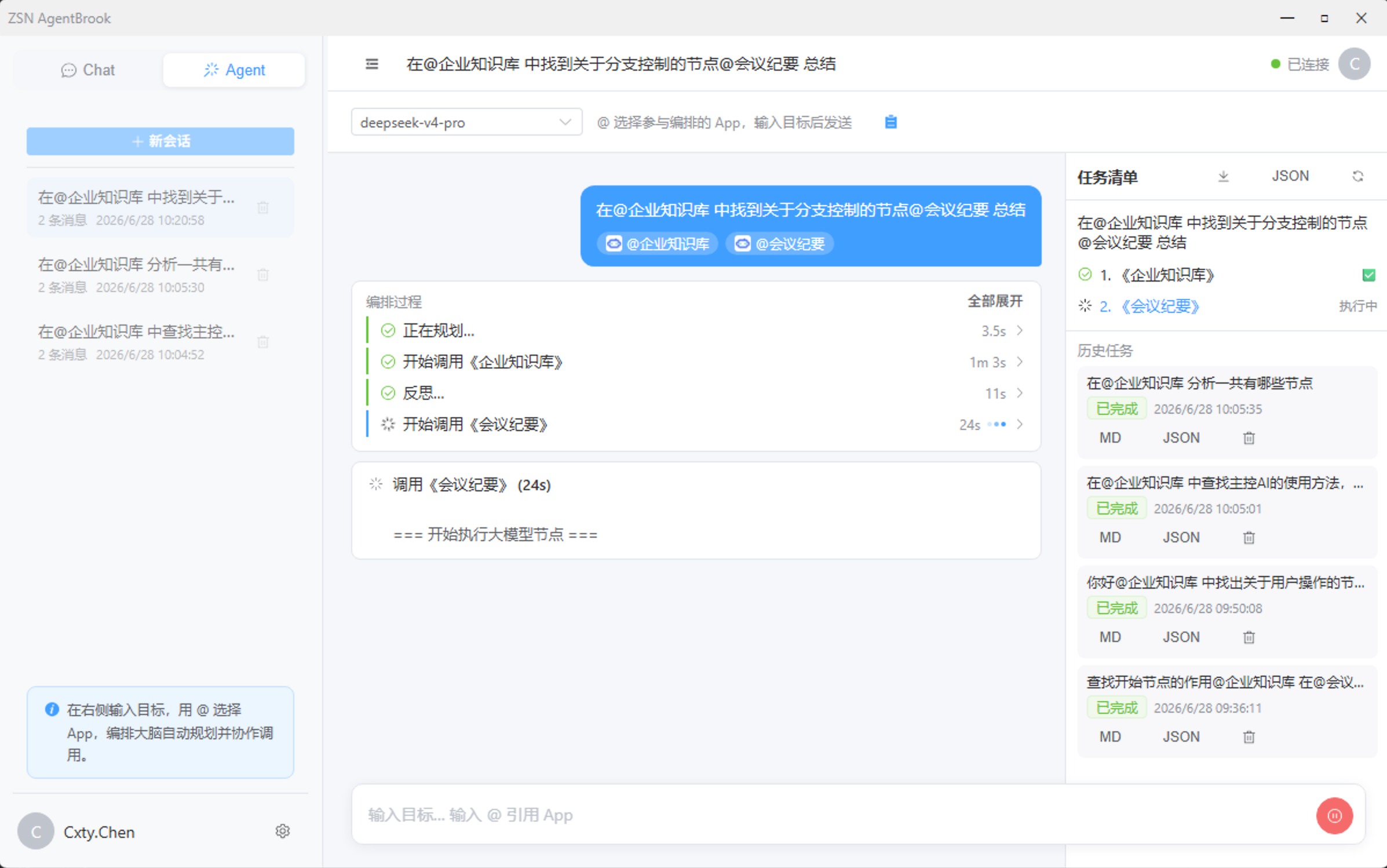Delete history task dated 10:05:35

tap(1249, 438)
